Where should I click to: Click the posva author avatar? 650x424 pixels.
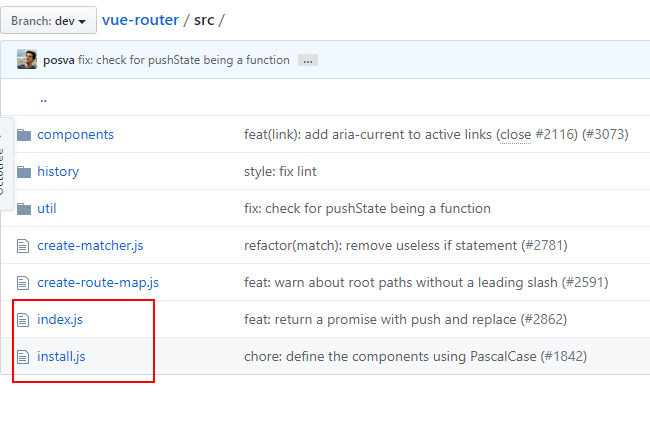27,59
